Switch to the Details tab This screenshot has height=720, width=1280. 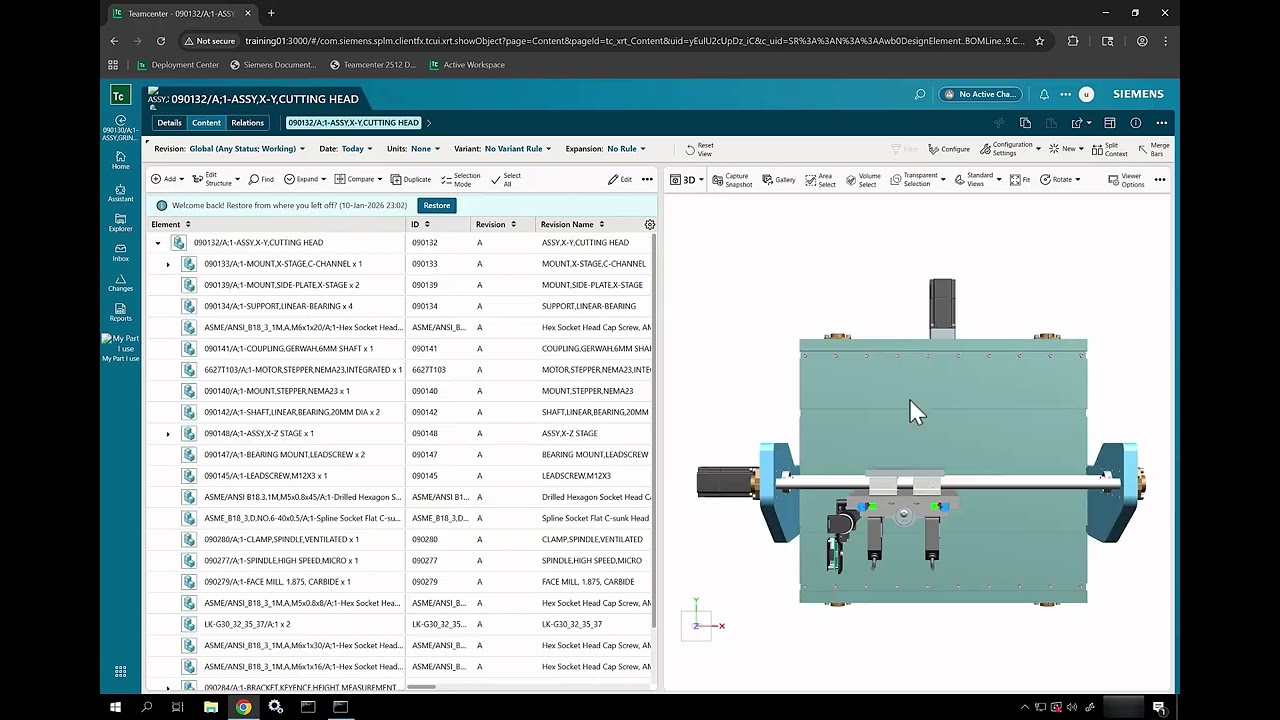pyautogui.click(x=170, y=123)
